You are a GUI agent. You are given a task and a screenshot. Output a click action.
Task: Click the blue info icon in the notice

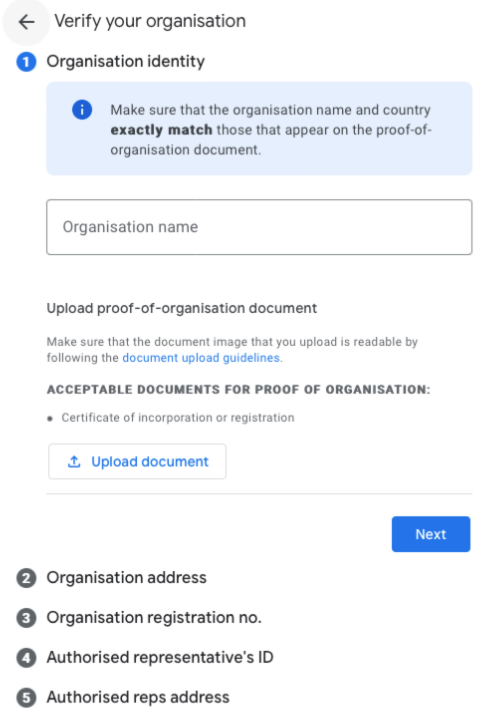(x=82, y=110)
